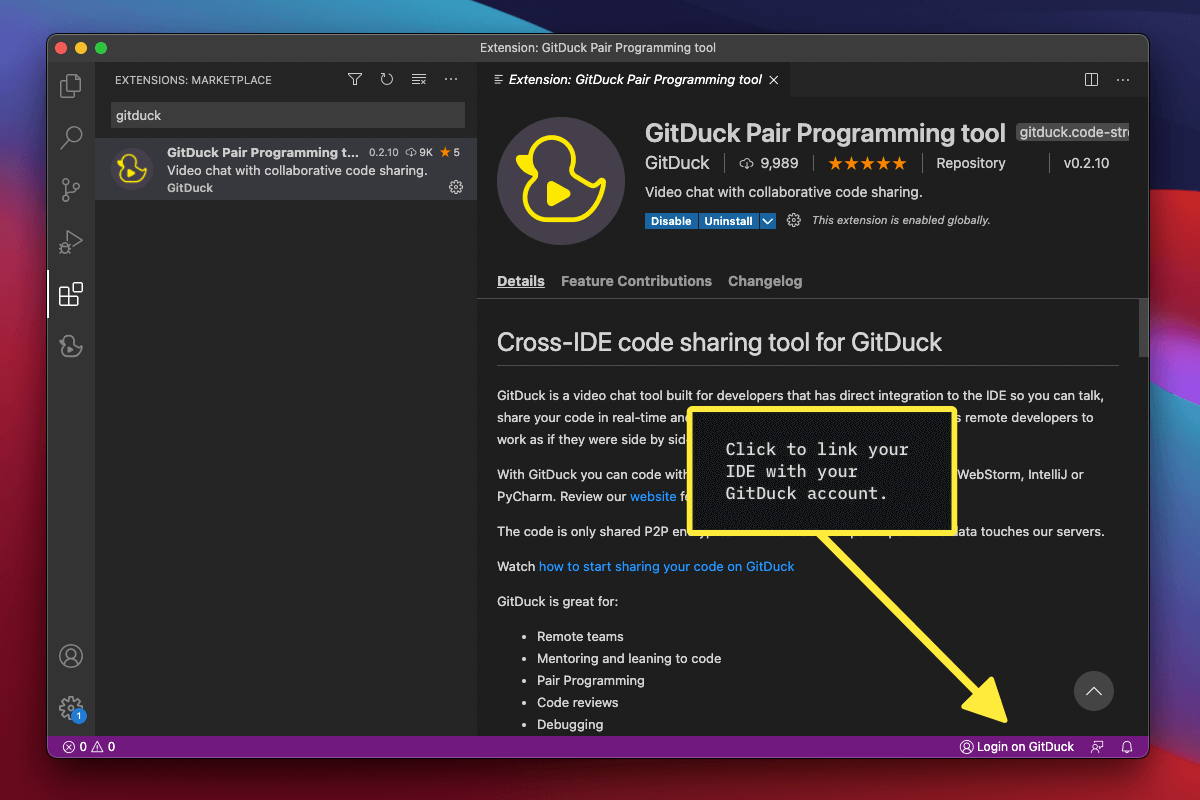Click the split editor right icon
Screen dimensions: 1200x800
pyautogui.click(x=1092, y=79)
